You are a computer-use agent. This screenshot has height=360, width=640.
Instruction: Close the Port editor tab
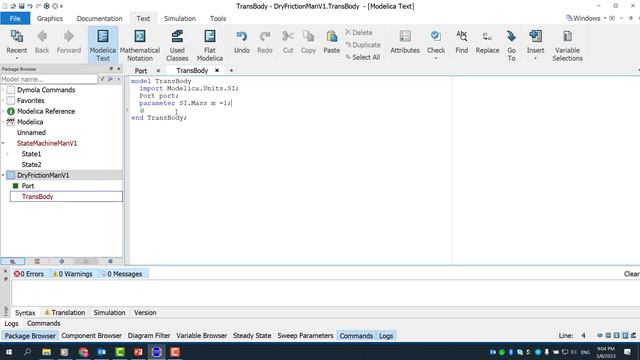158,70
